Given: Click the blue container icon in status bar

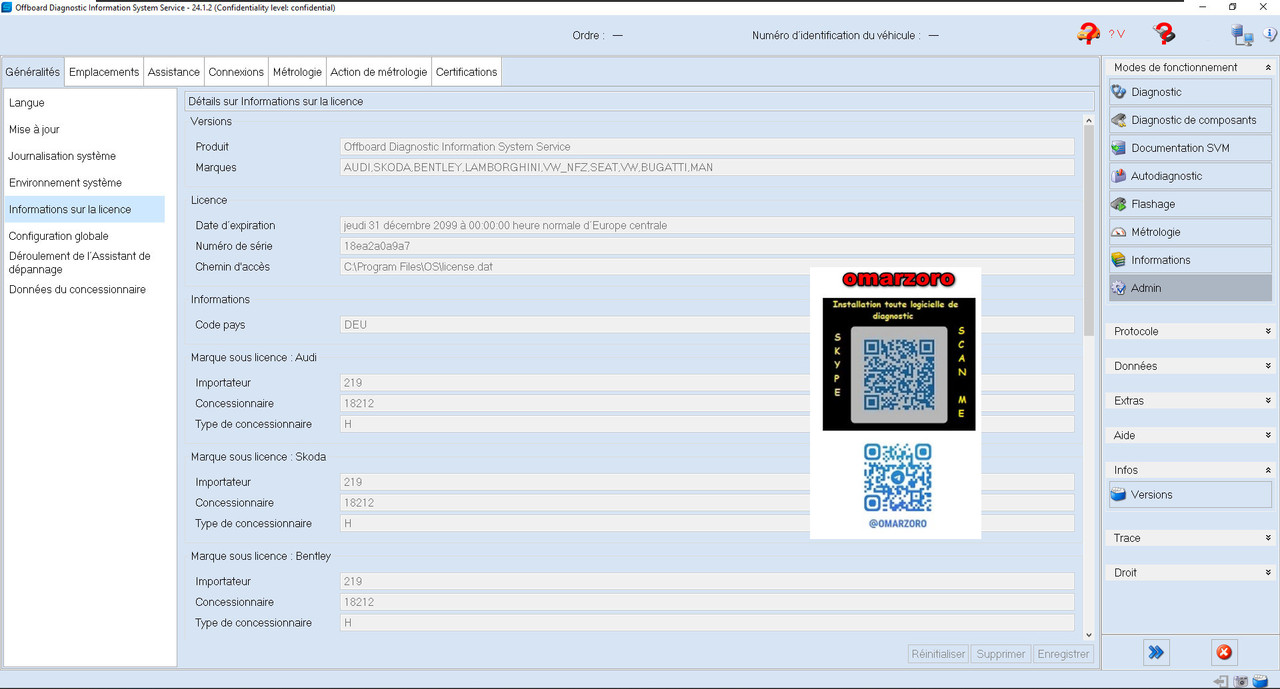Looking at the screenshot, I should (1261, 681).
